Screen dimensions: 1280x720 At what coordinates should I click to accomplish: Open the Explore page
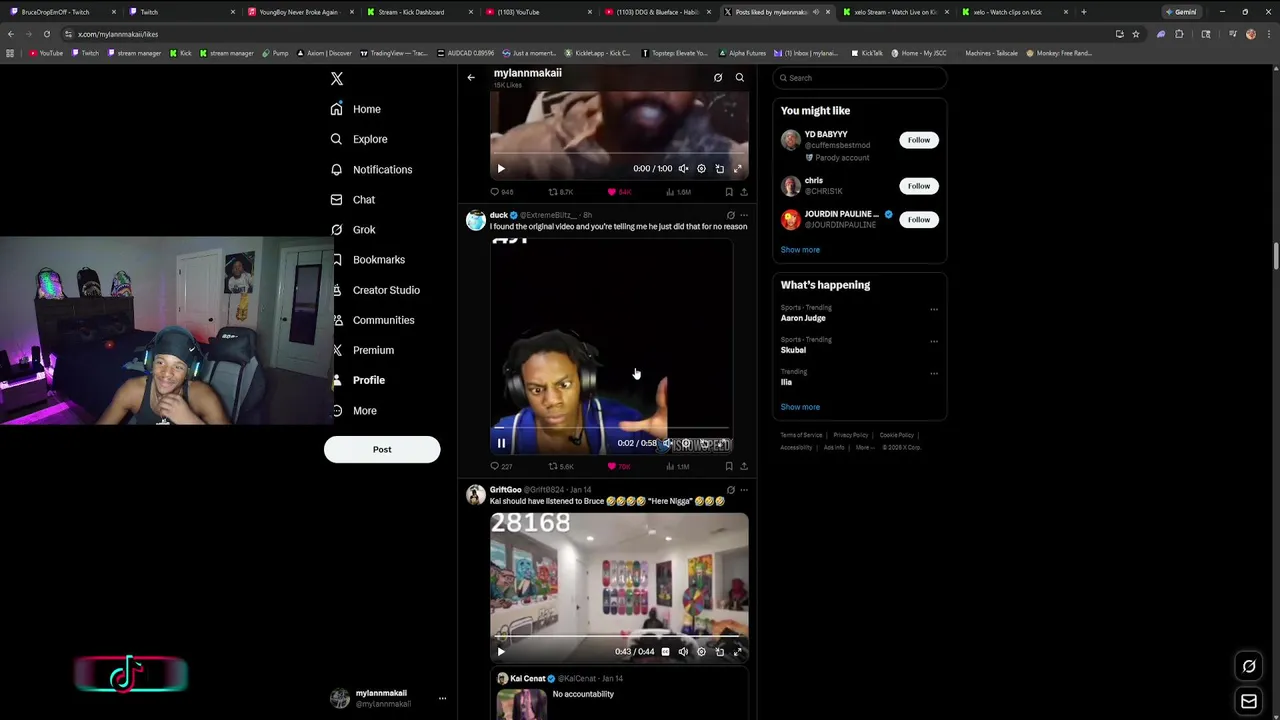click(x=359, y=139)
